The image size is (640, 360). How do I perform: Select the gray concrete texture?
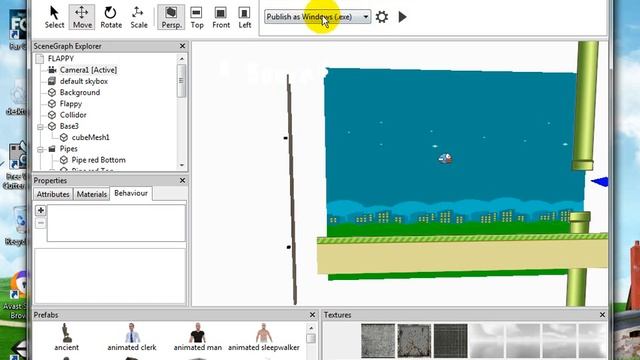[378, 342]
